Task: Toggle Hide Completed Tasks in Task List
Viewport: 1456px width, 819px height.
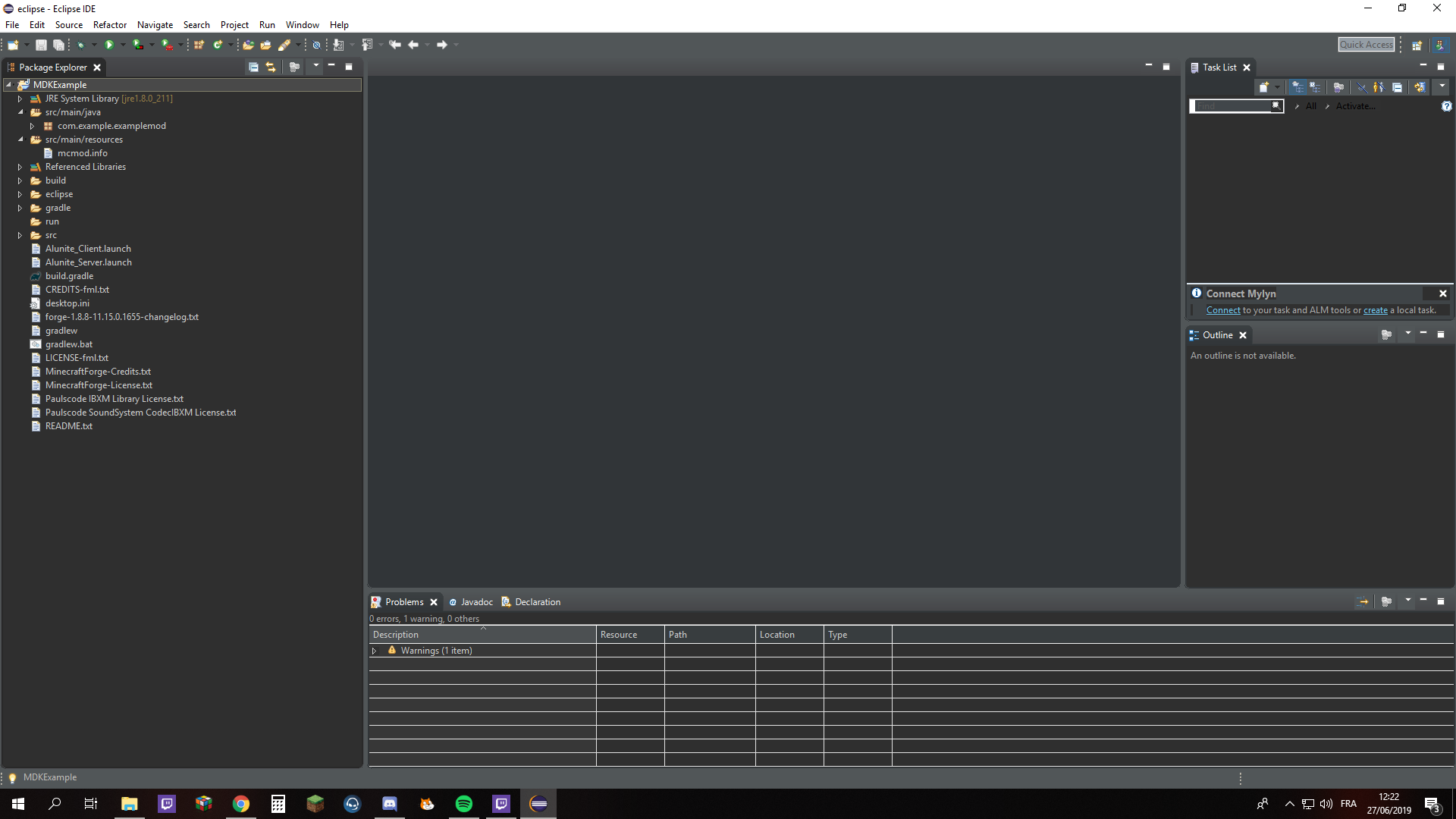Action: point(1361,87)
